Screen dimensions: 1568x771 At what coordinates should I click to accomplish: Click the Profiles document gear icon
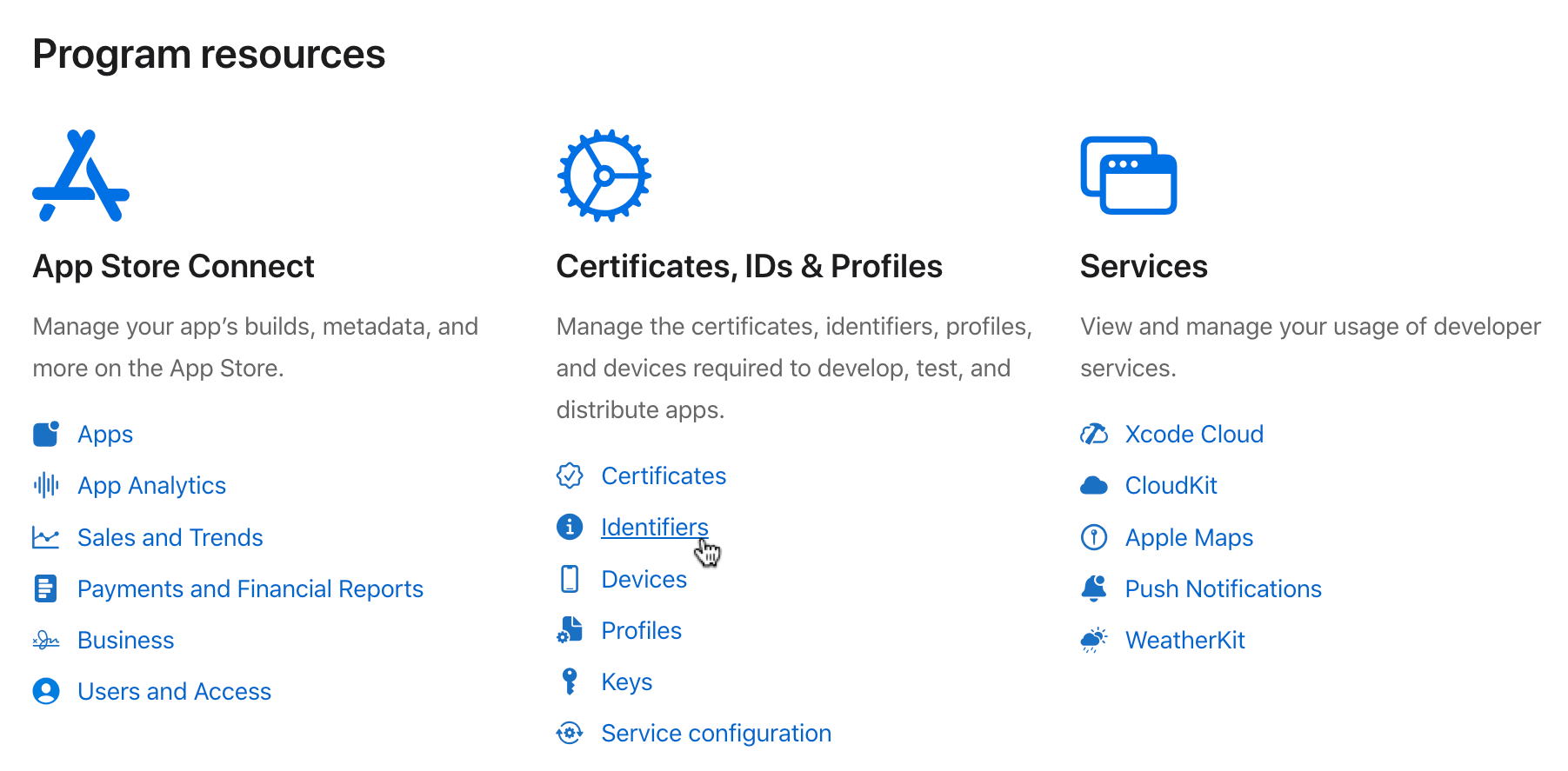click(570, 630)
